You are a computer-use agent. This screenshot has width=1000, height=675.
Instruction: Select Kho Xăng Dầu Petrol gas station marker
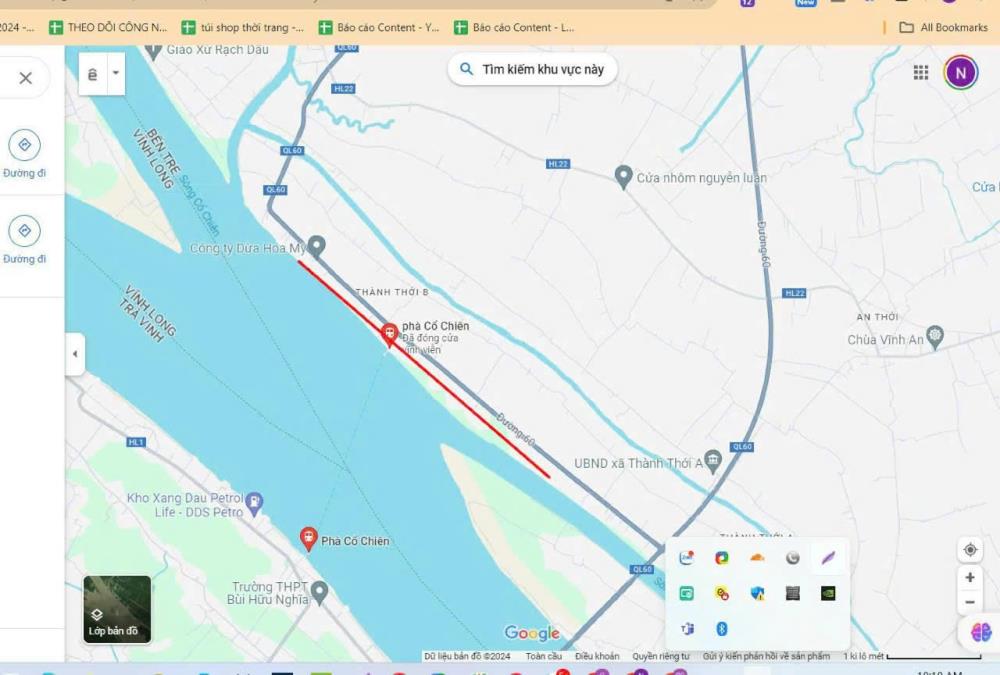[x=254, y=503]
